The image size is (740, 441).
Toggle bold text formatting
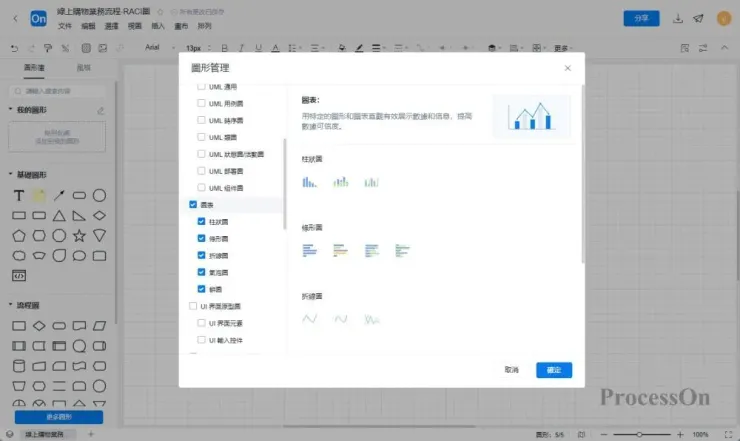225,48
